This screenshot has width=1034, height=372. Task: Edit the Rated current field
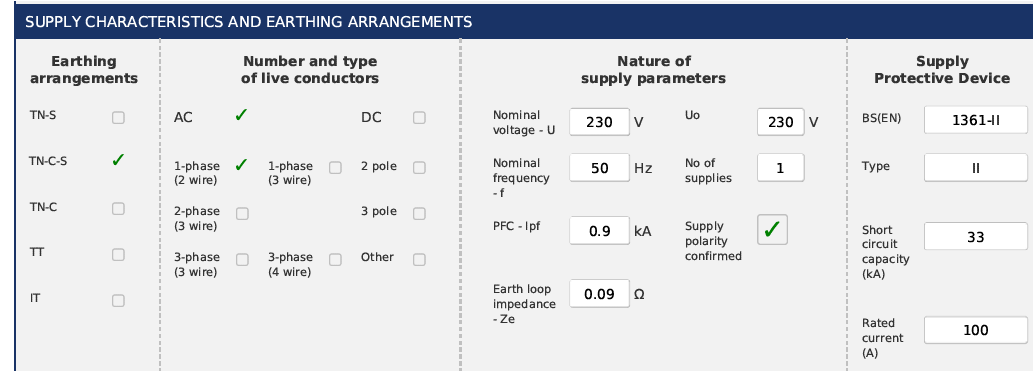click(x=976, y=330)
